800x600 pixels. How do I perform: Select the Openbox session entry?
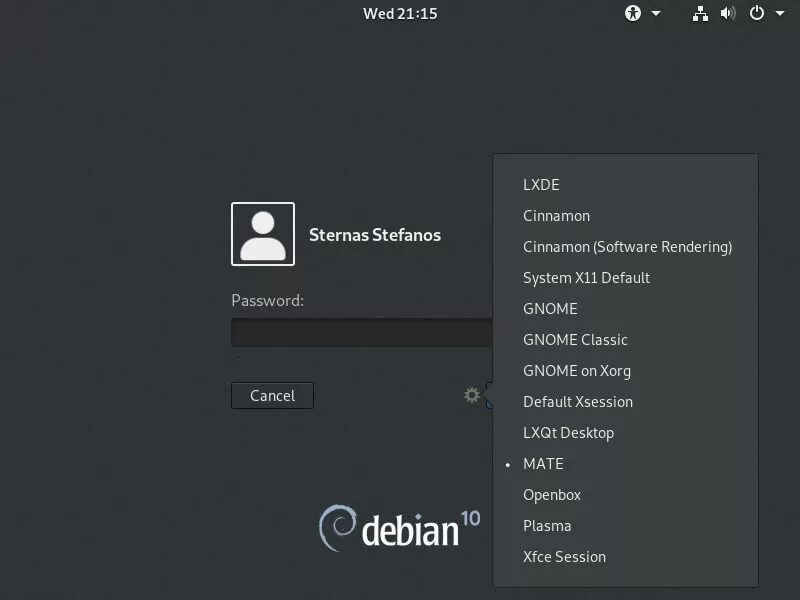tap(552, 495)
